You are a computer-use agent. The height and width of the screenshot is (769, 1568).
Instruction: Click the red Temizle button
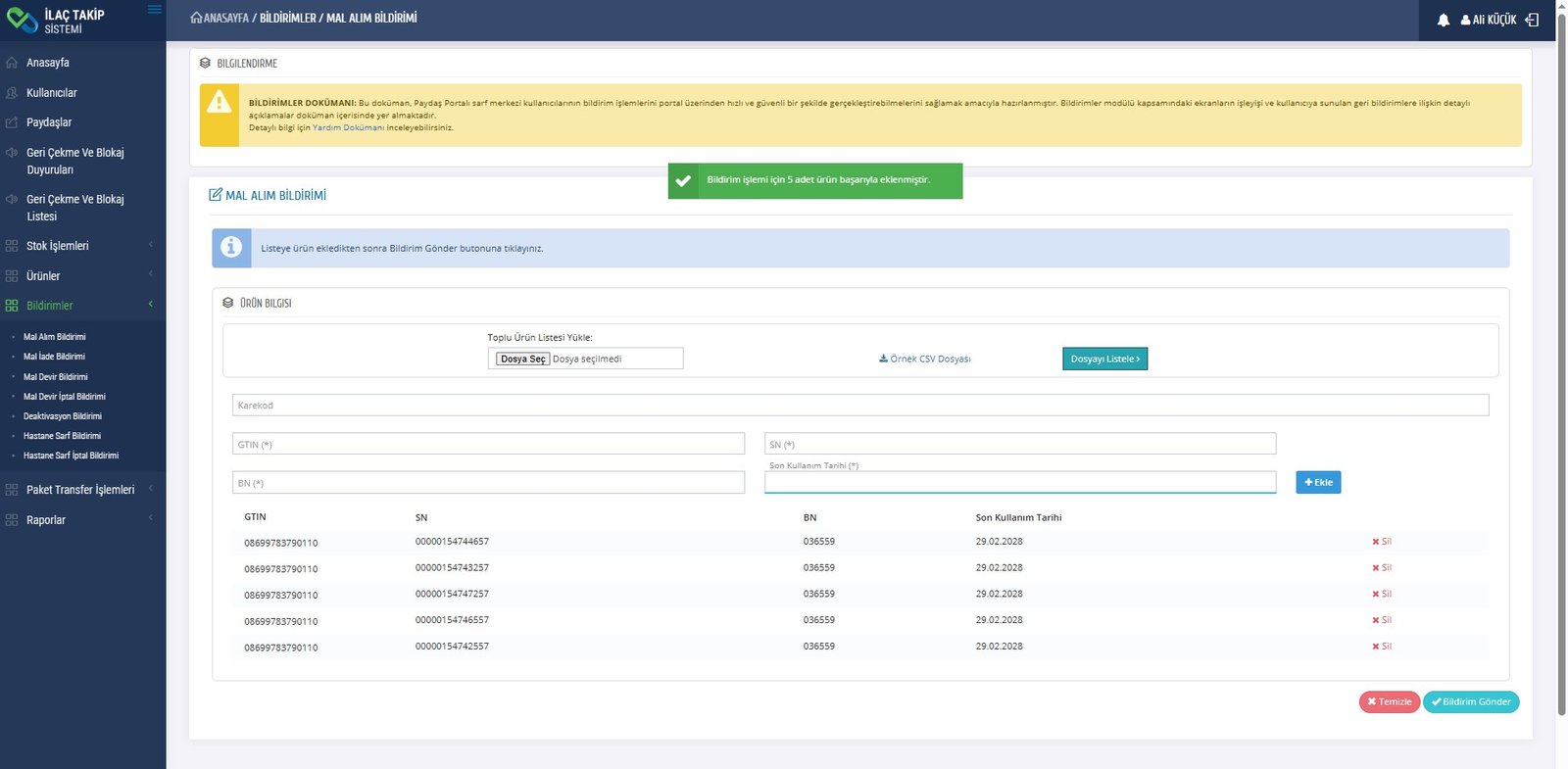point(1389,701)
